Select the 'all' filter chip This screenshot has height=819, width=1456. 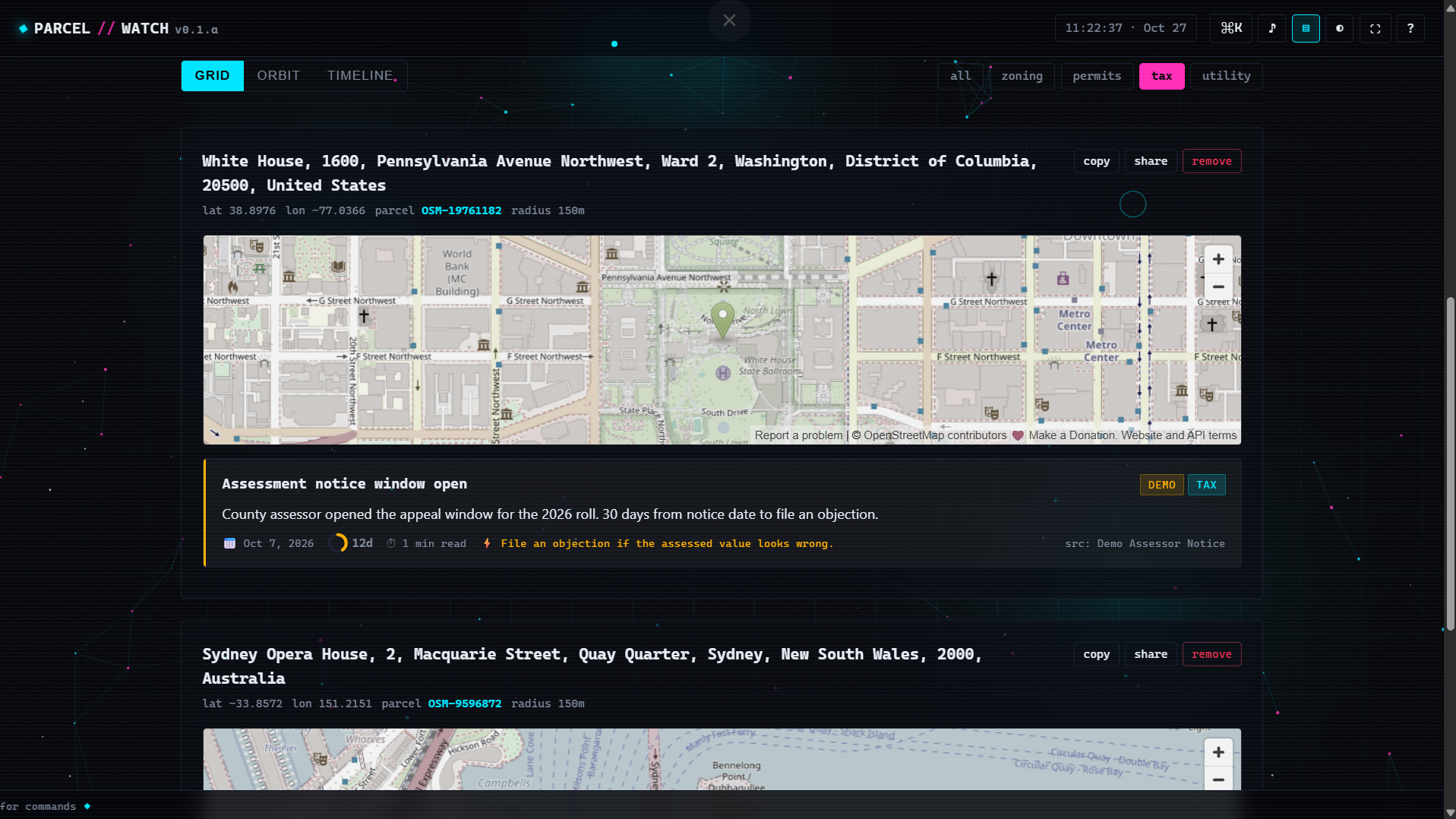point(960,76)
